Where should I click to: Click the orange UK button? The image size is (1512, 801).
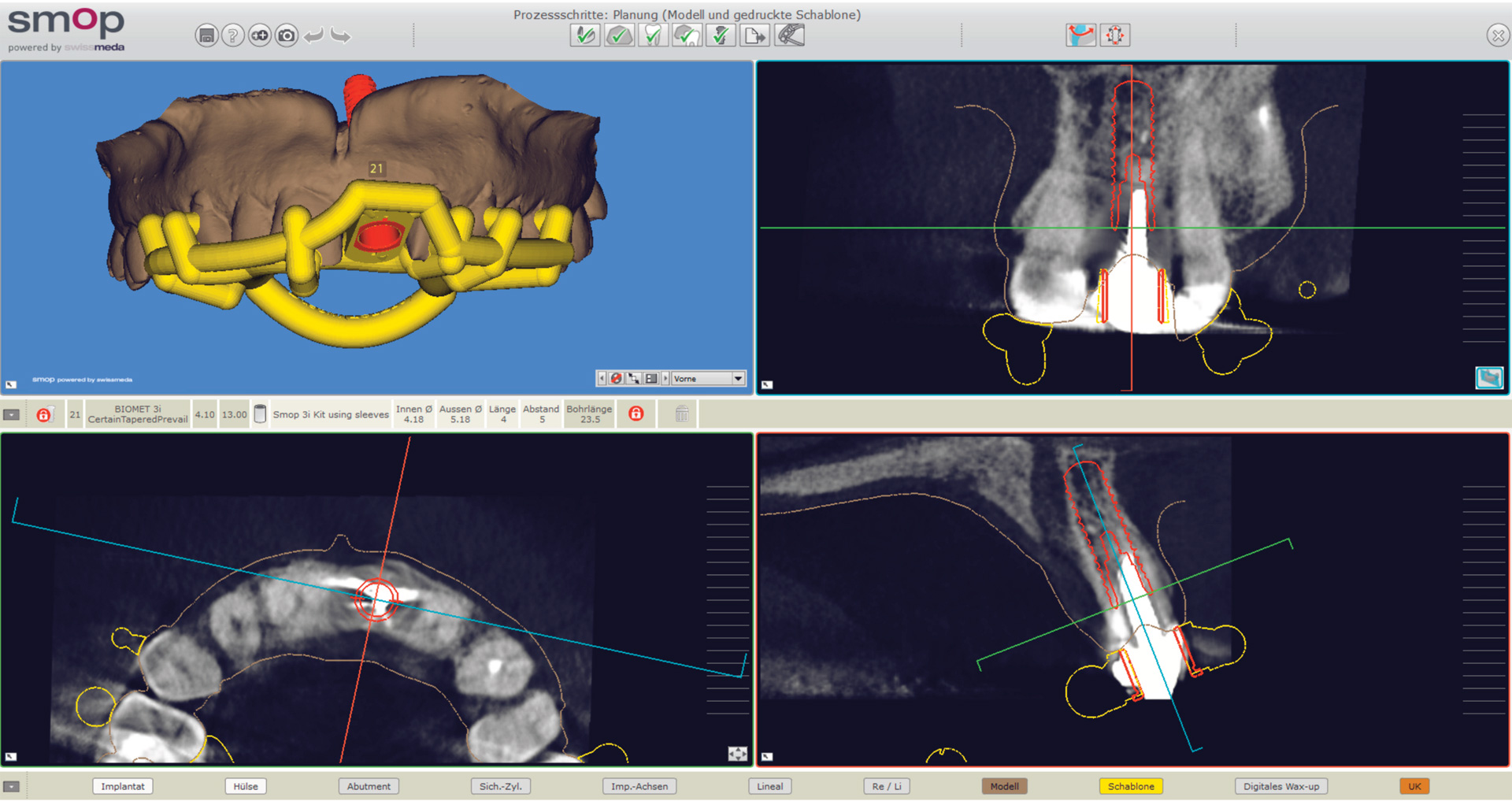coord(1414,786)
